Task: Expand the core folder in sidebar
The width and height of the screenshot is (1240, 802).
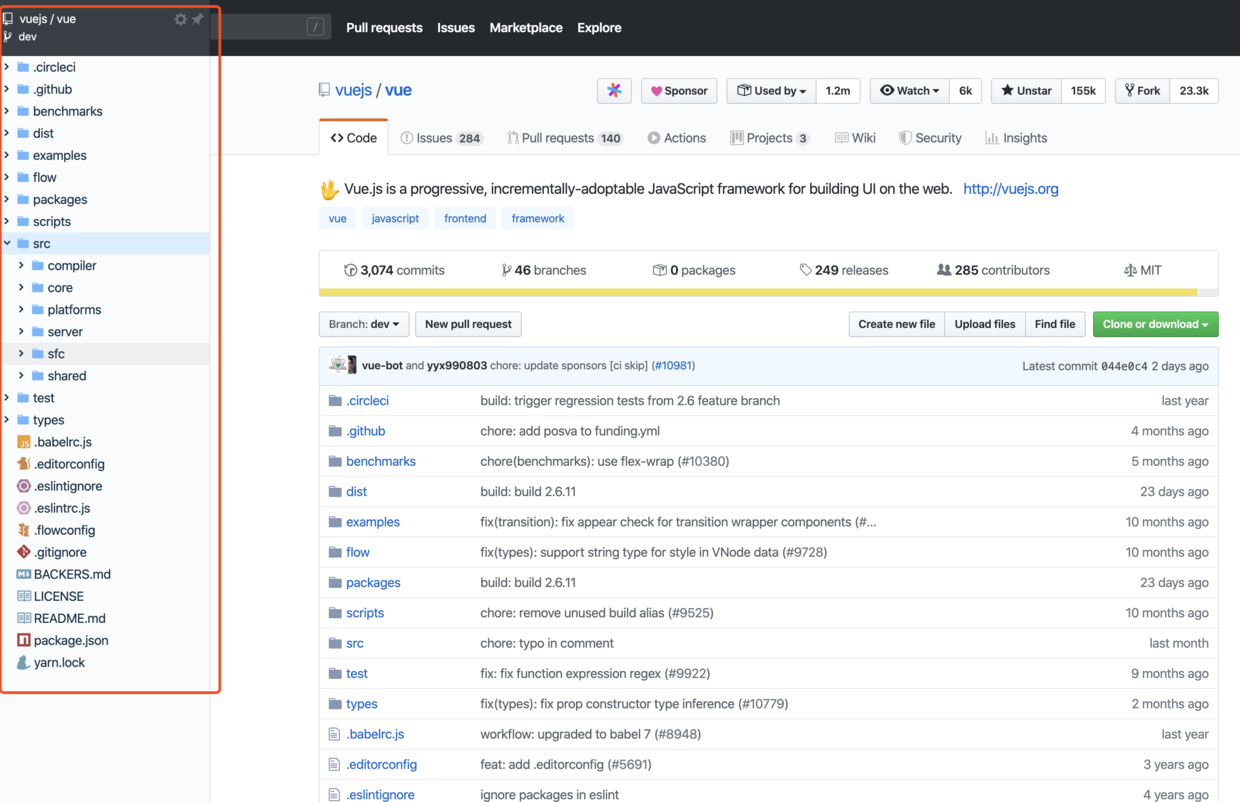Action: point(22,287)
